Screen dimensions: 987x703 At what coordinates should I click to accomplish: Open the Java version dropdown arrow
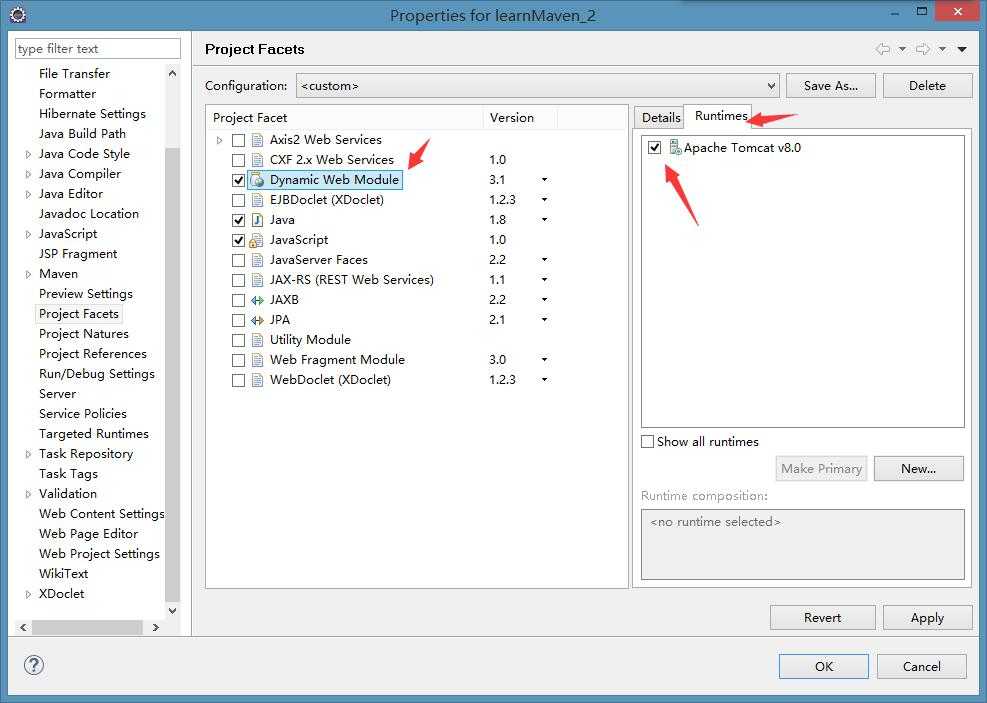[x=544, y=220]
